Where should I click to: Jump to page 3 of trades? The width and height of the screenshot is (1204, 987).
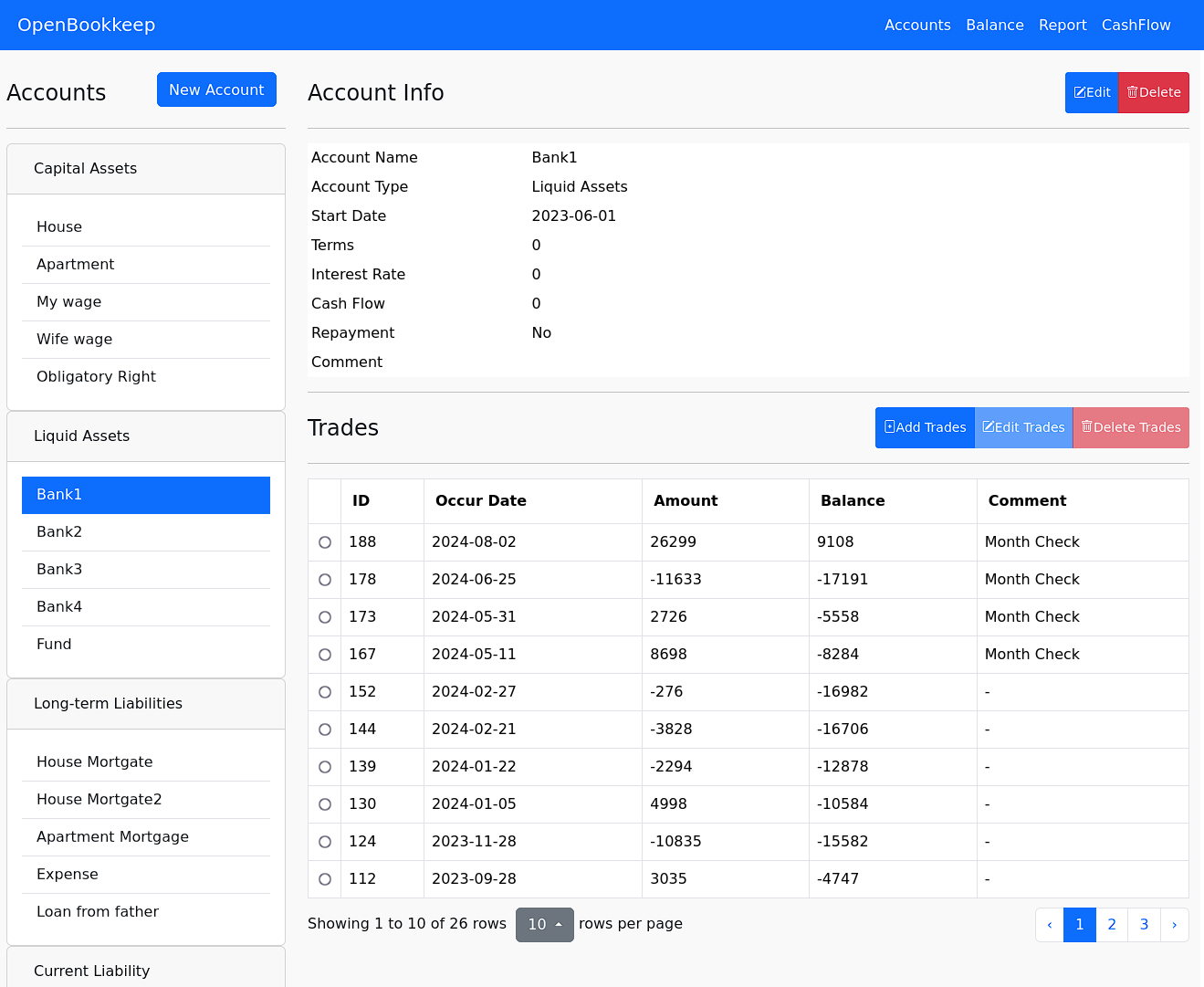1144,925
